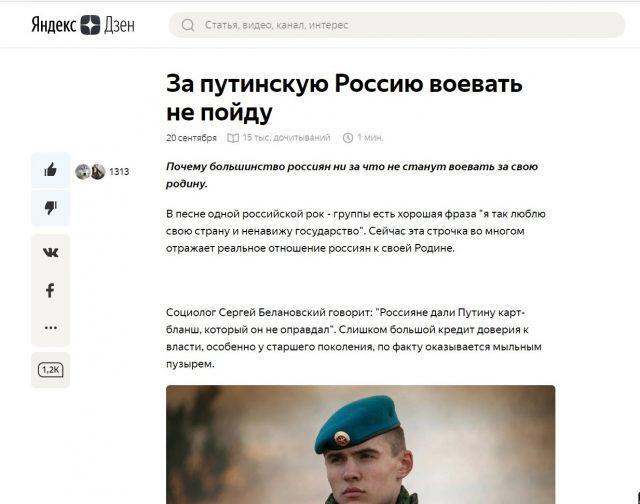This screenshot has width=640, height=504.
Task: Share the article to VK
Action: 51,253
